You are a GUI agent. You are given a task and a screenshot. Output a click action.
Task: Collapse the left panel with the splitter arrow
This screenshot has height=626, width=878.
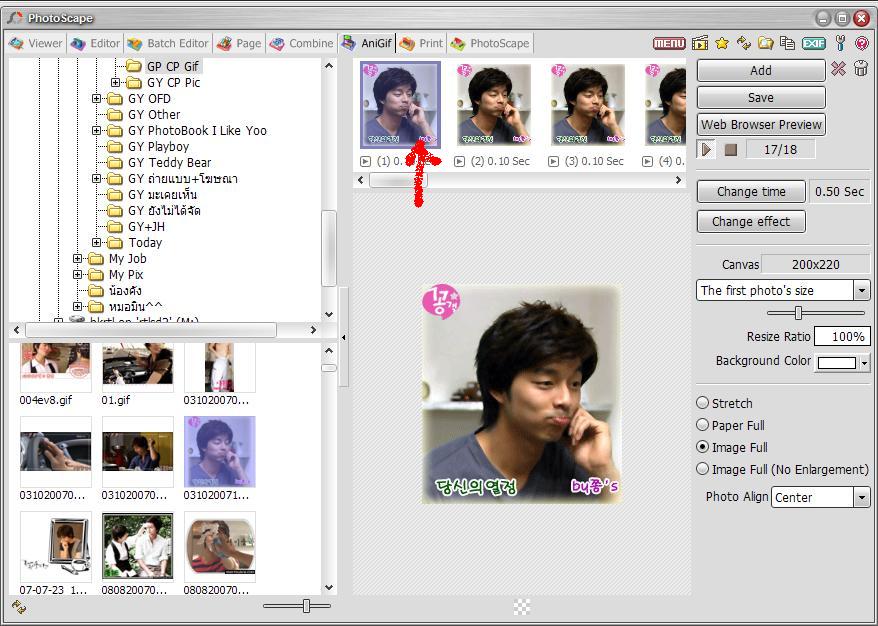[x=344, y=337]
